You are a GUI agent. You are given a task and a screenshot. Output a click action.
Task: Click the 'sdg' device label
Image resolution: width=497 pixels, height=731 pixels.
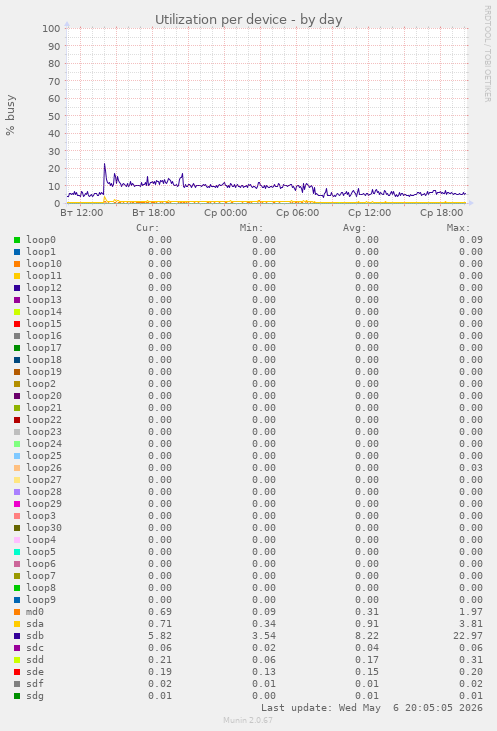tap(35, 696)
